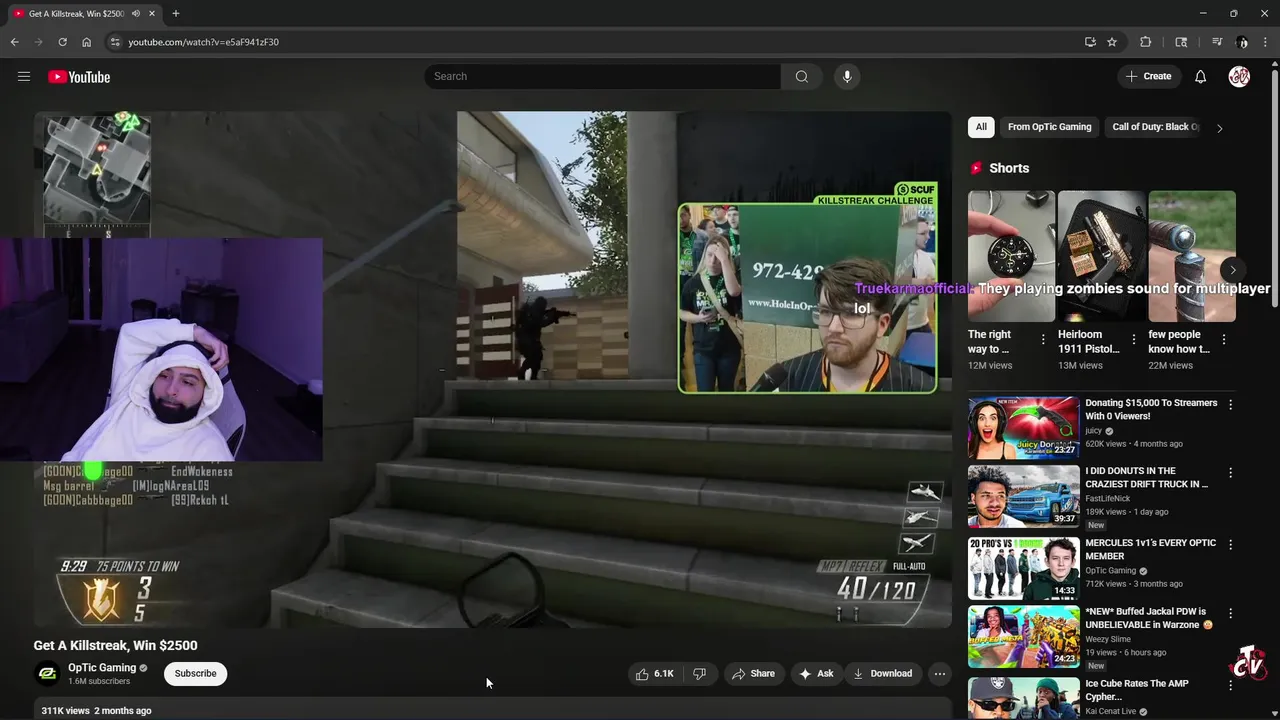Viewport: 1280px width, 720px height.
Task: Open menu for Craziest Drift Truck video
Action: point(1230,472)
